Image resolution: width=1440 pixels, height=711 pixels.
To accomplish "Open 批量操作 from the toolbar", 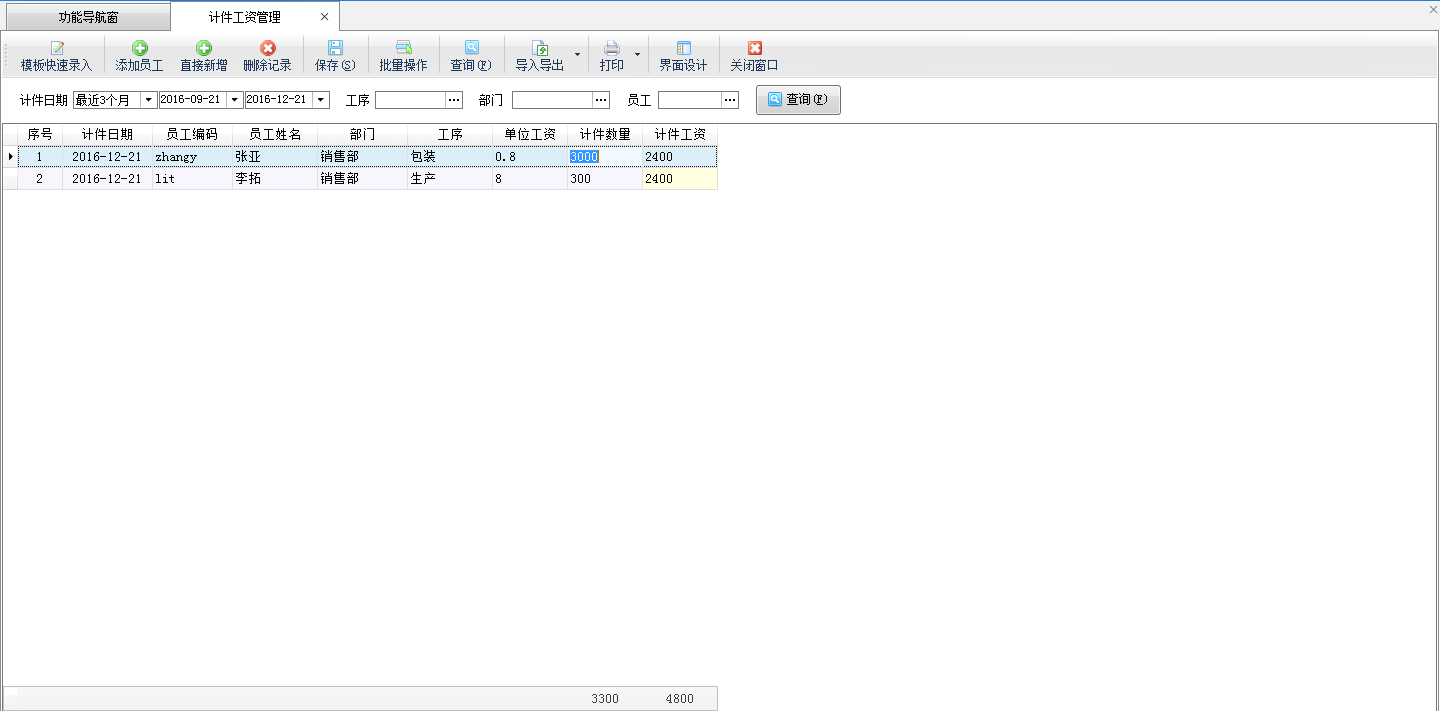I will click(403, 49).
